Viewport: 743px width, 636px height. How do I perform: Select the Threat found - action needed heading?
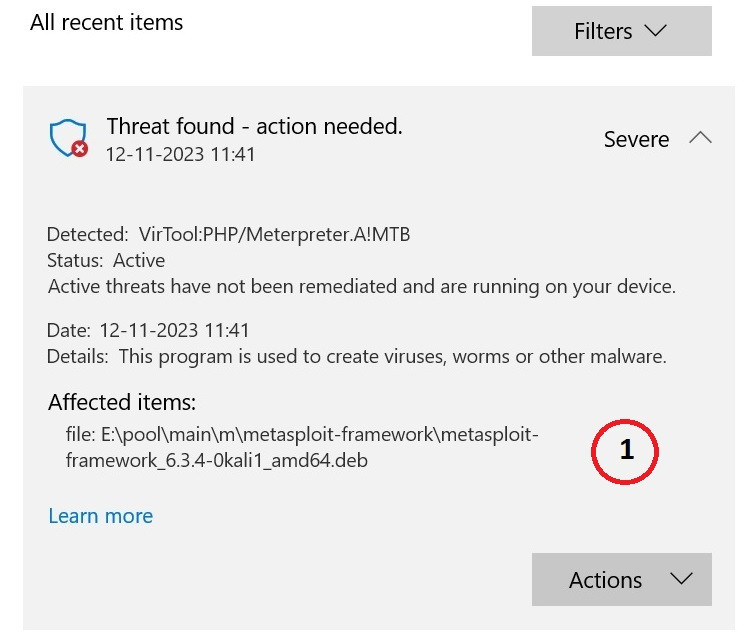[x=254, y=126]
